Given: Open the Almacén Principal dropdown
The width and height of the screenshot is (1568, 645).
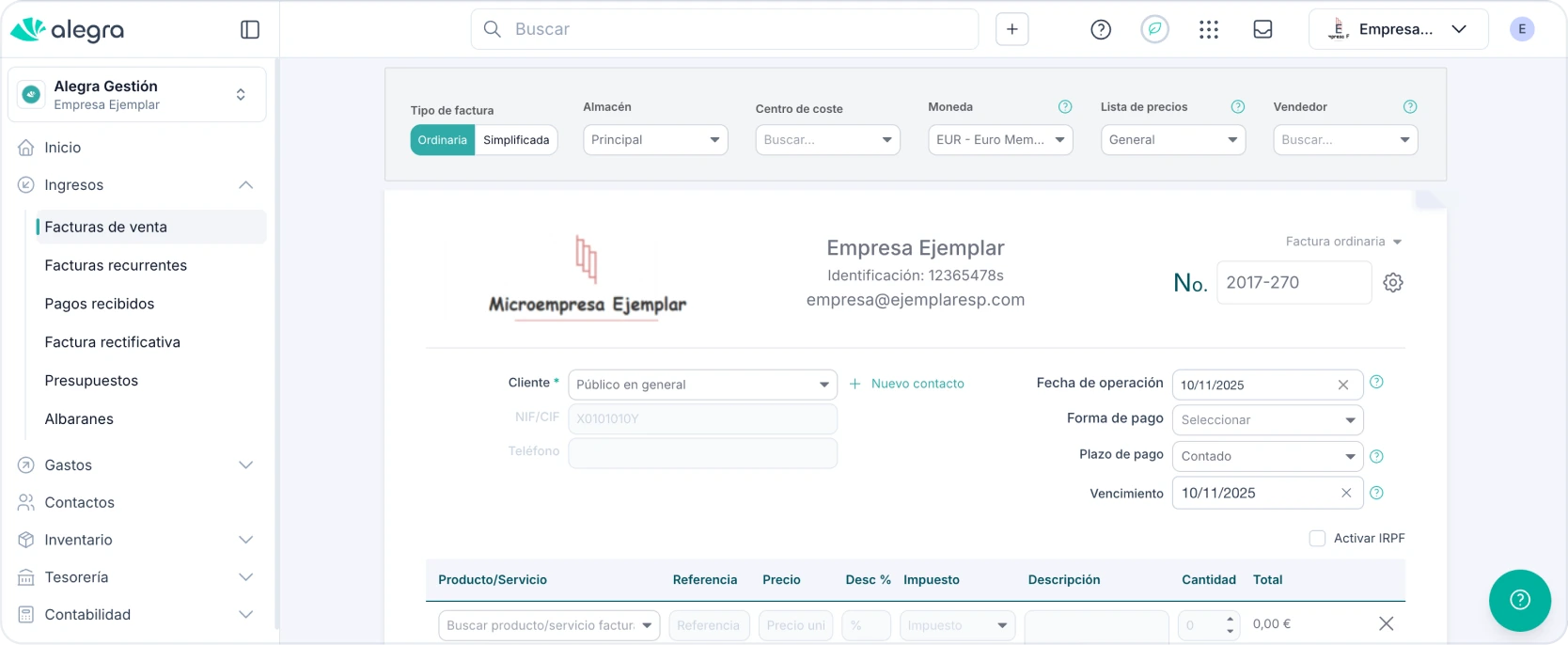Looking at the screenshot, I should 655,140.
